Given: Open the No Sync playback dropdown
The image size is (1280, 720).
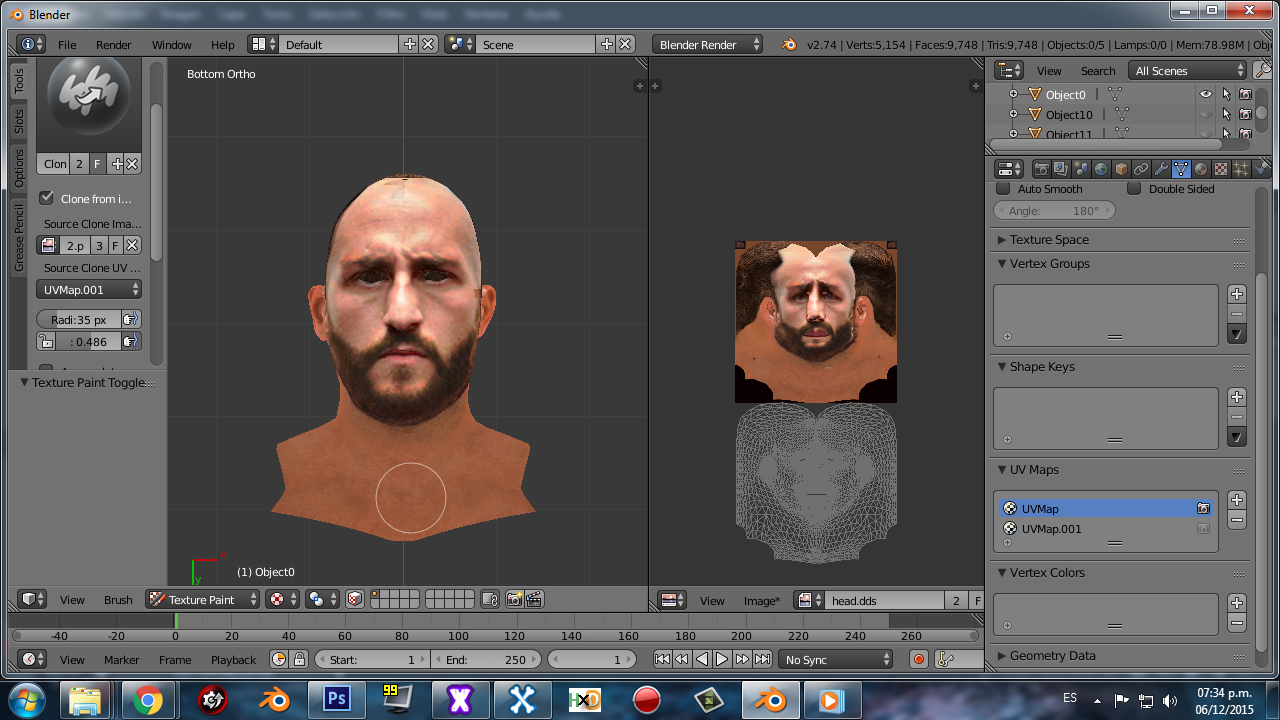Looking at the screenshot, I should (x=837, y=659).
